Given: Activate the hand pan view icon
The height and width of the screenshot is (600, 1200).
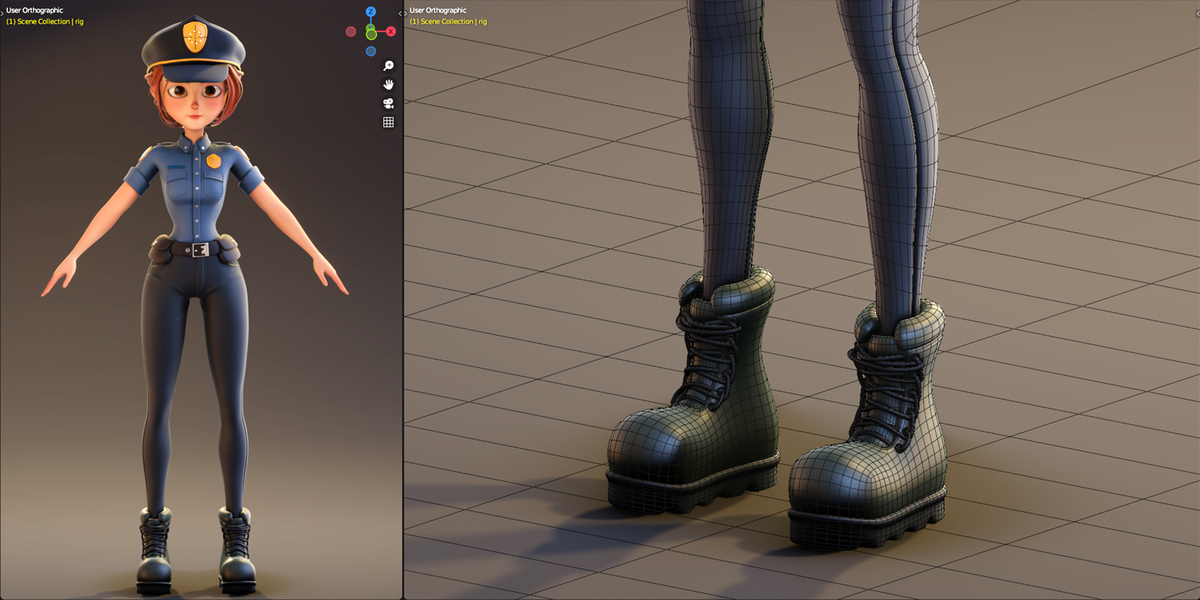Looking at the screenshot, I should point(388,84).
